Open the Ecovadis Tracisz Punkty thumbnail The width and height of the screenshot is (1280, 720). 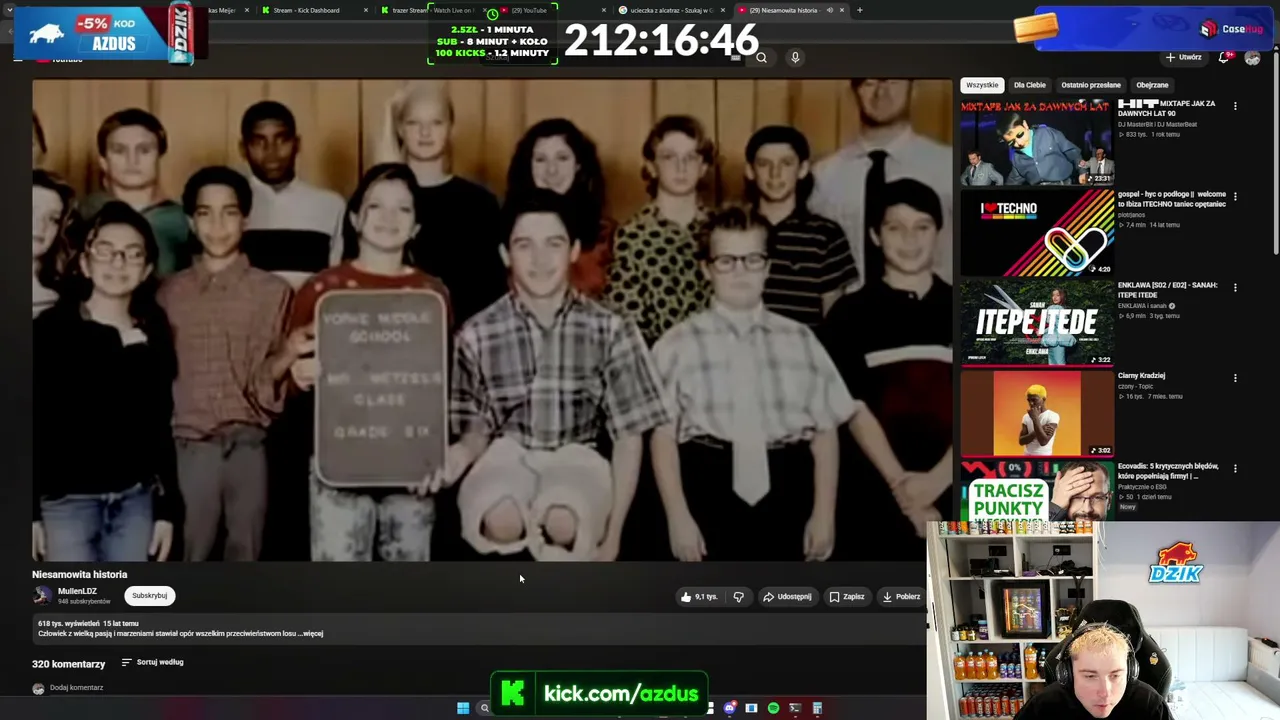click(1037, 491)
